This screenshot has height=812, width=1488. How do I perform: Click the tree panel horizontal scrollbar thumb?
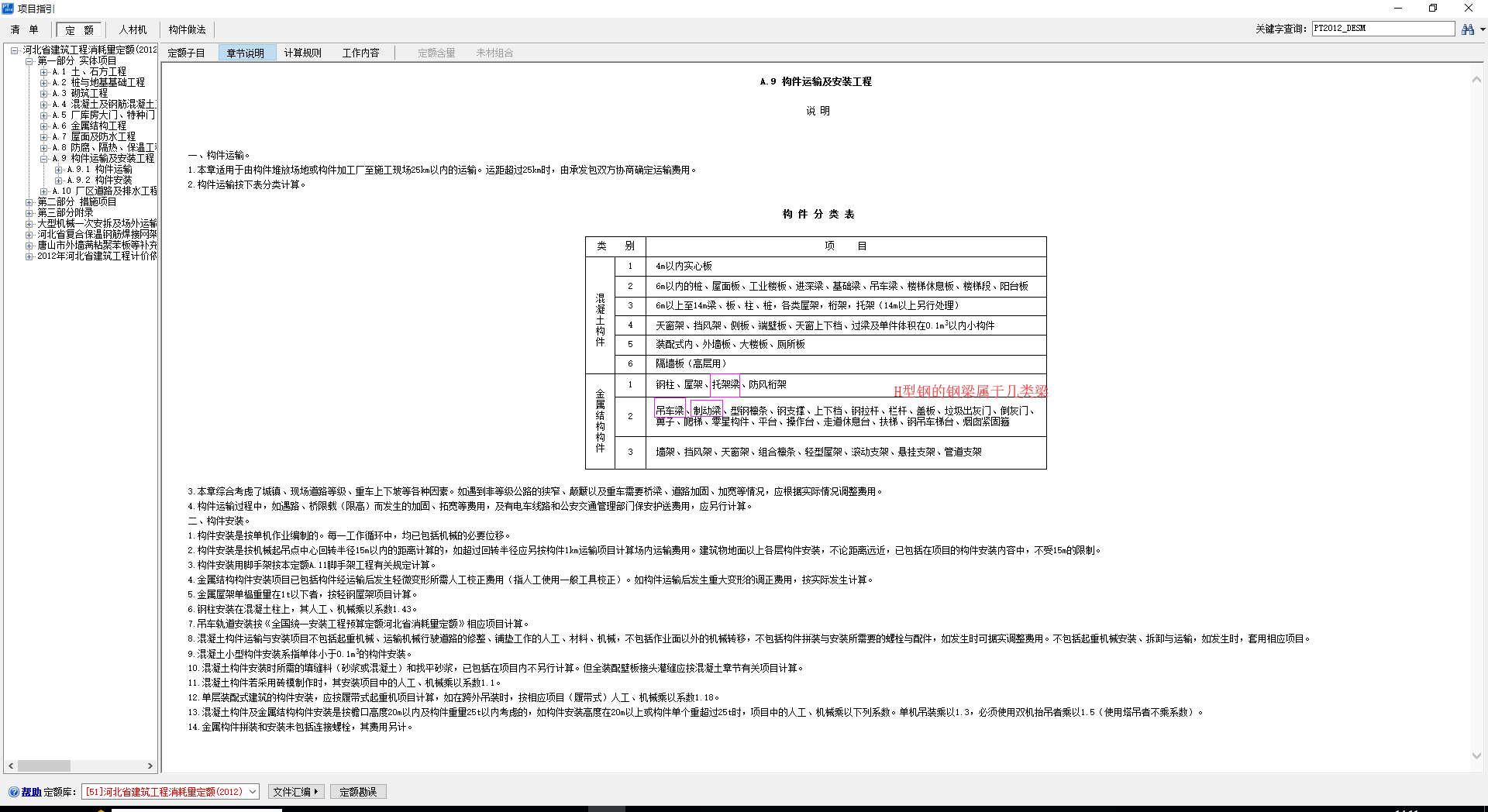coord(44,766)
